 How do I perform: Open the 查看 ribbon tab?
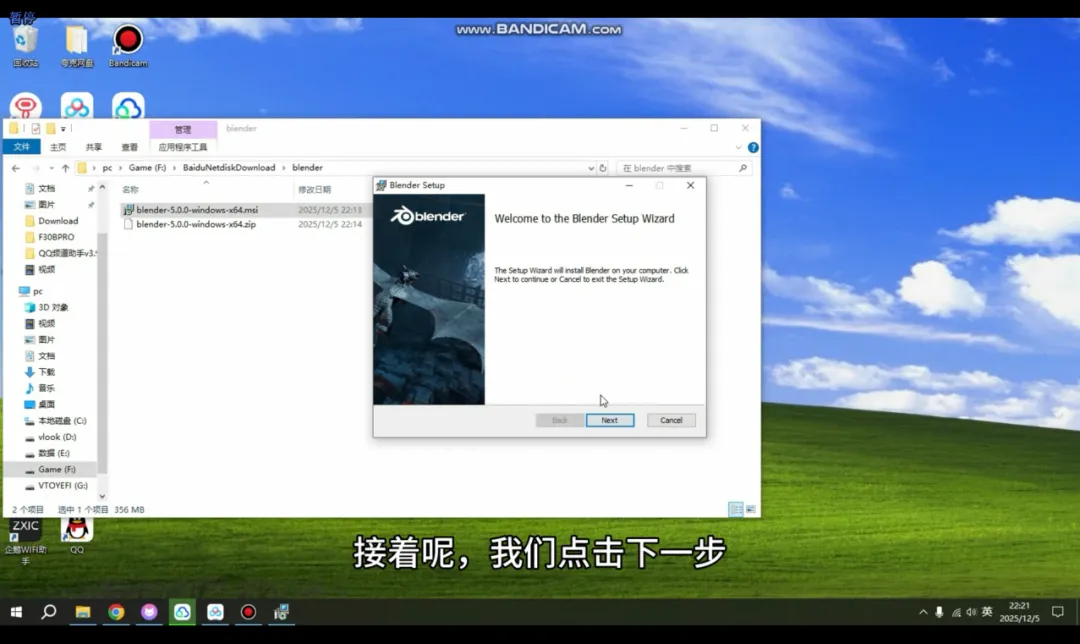point(129,147)
